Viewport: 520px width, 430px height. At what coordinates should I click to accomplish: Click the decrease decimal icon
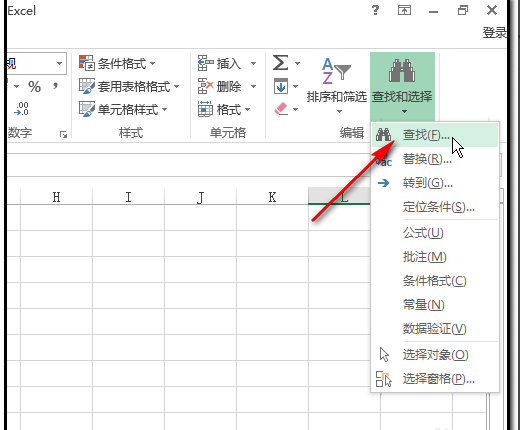click(x=22, y=109)
